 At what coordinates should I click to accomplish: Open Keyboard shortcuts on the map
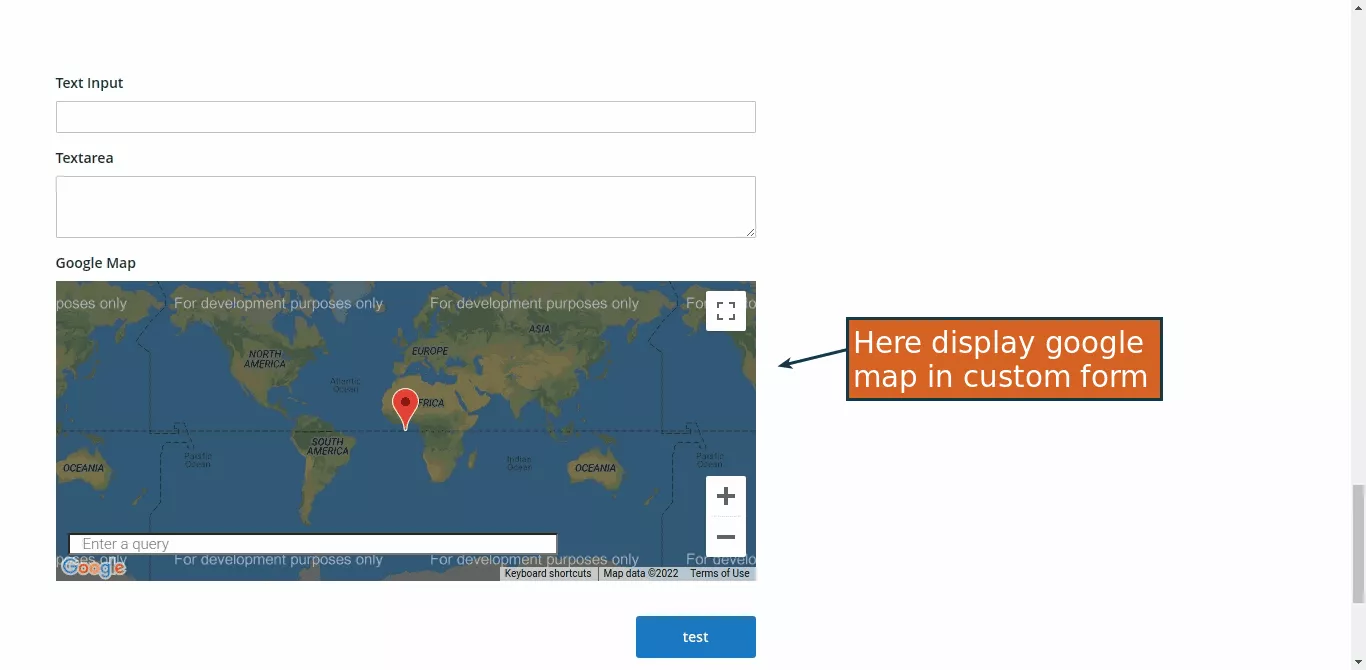click(548, 574)
